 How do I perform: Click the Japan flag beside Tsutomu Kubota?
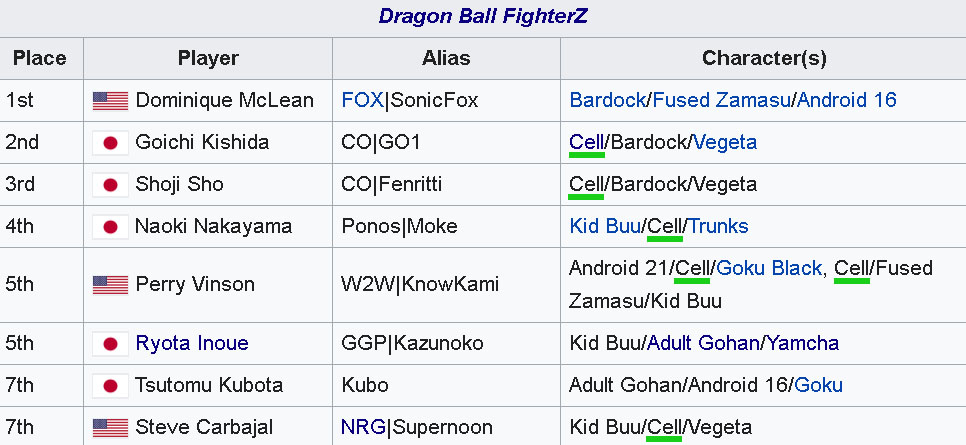(x=110, y=386)
